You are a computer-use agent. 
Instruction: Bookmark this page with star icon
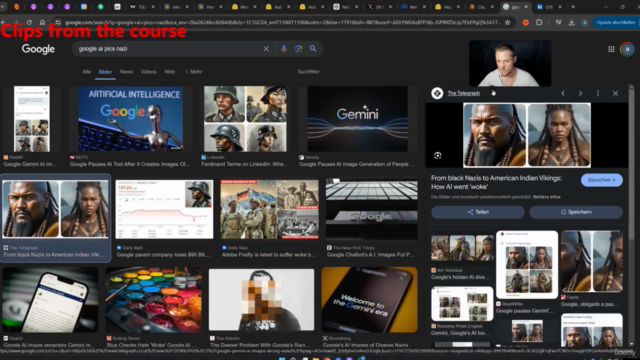pyautogui.click(x=507, y=22)
